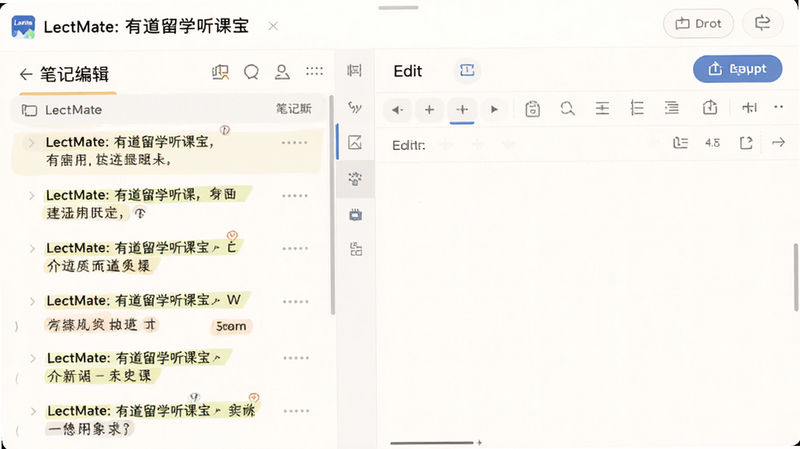800x449 pixels.
Task: Open the chat bubble icon
Action: point(251,72)
